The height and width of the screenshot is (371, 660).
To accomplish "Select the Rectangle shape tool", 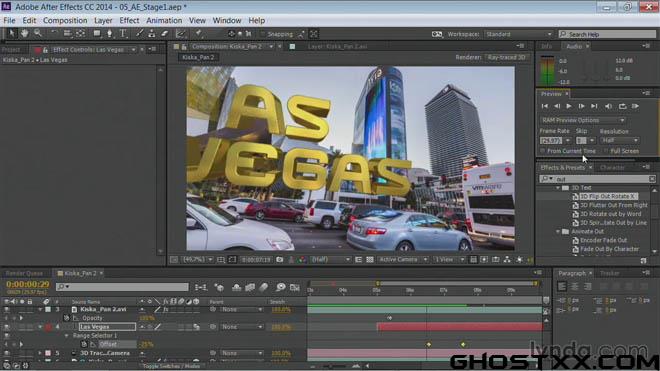I will [x=97, y=34].
